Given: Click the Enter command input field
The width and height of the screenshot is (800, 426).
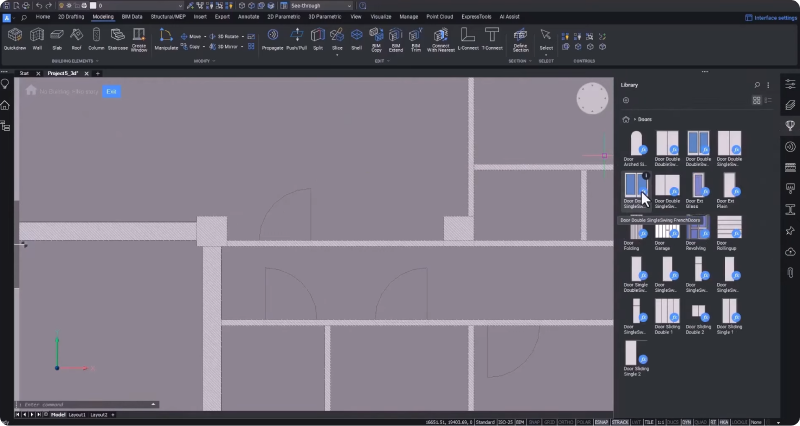Looking at the screenshot, I should pyautogui.click(x=87, y=405).
